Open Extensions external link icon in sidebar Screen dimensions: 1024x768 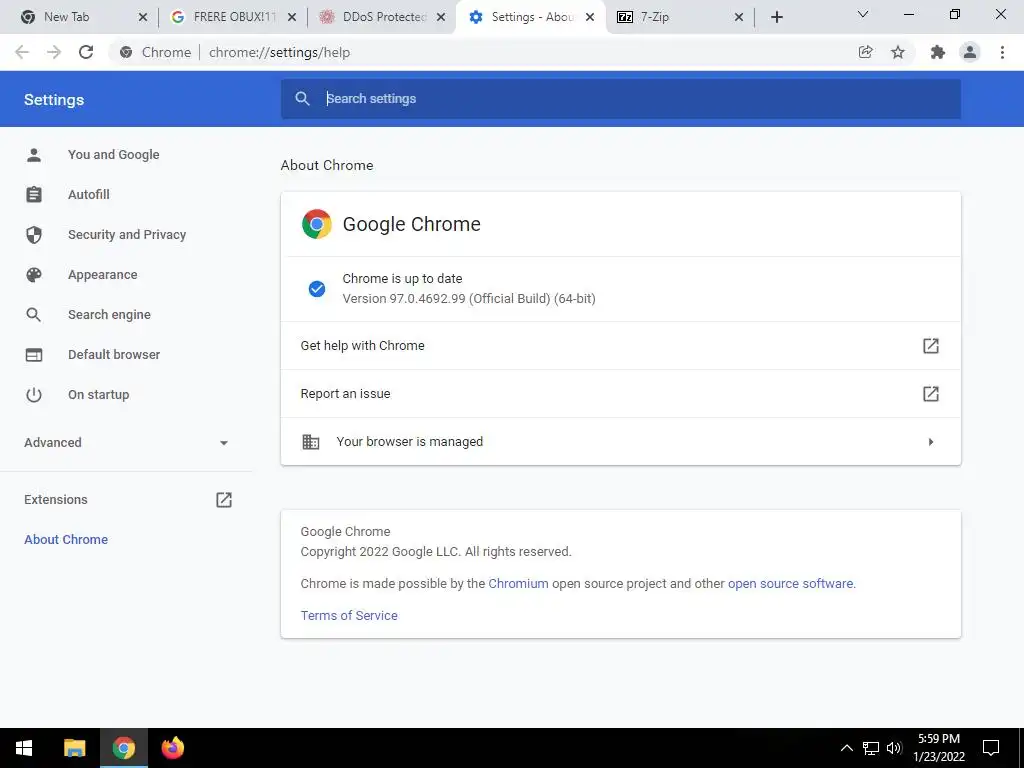click(x=223, y=500)
